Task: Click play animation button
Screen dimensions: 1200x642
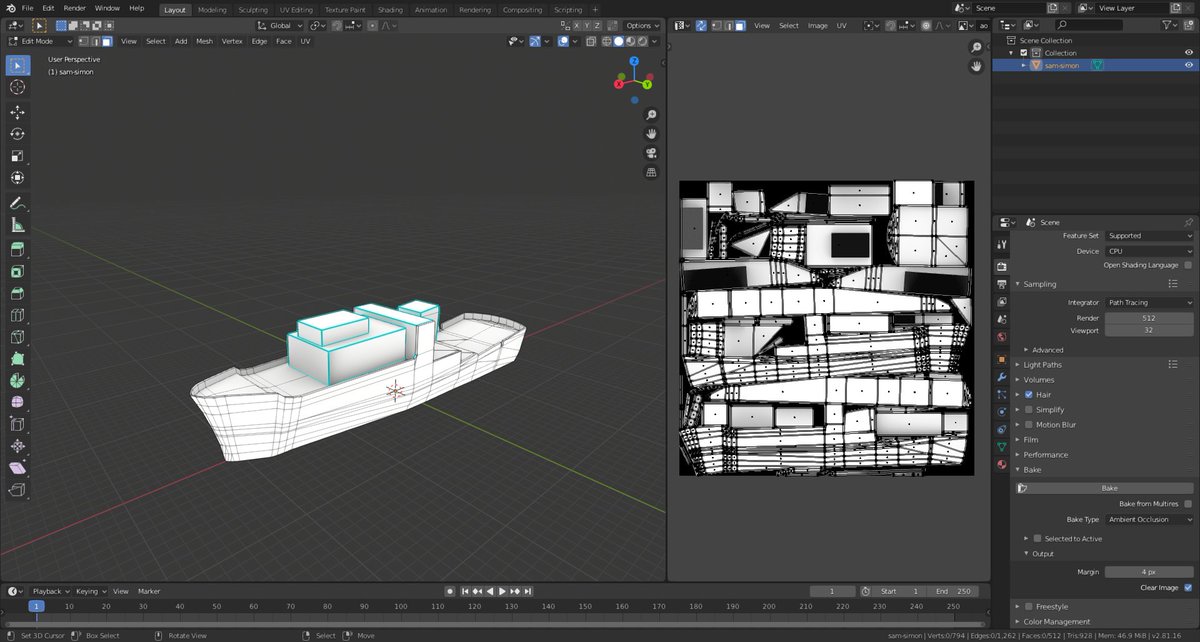Action: tap(502, 591)
